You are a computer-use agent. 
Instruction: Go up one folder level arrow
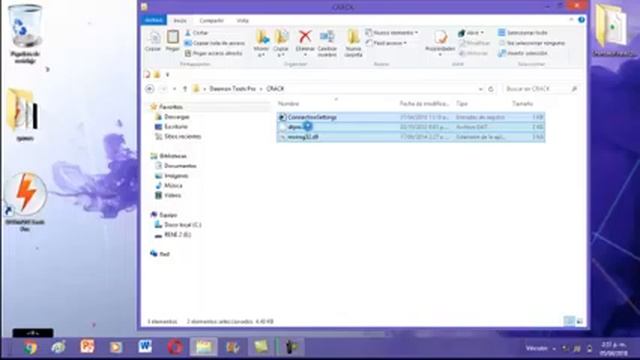pyautogui.click(x=185, y=89)
